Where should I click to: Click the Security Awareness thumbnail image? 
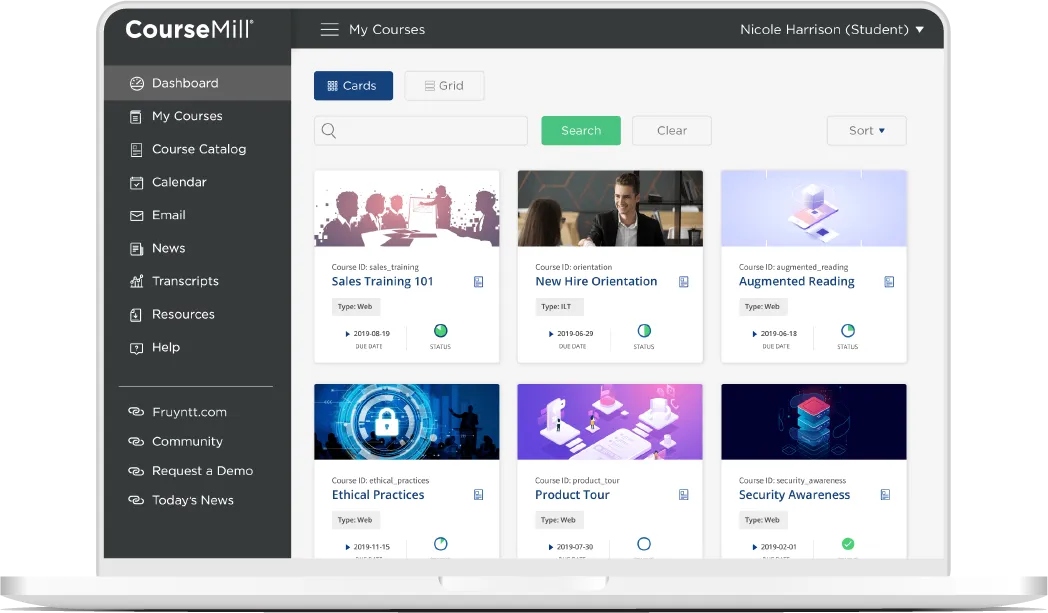point(814,422)
